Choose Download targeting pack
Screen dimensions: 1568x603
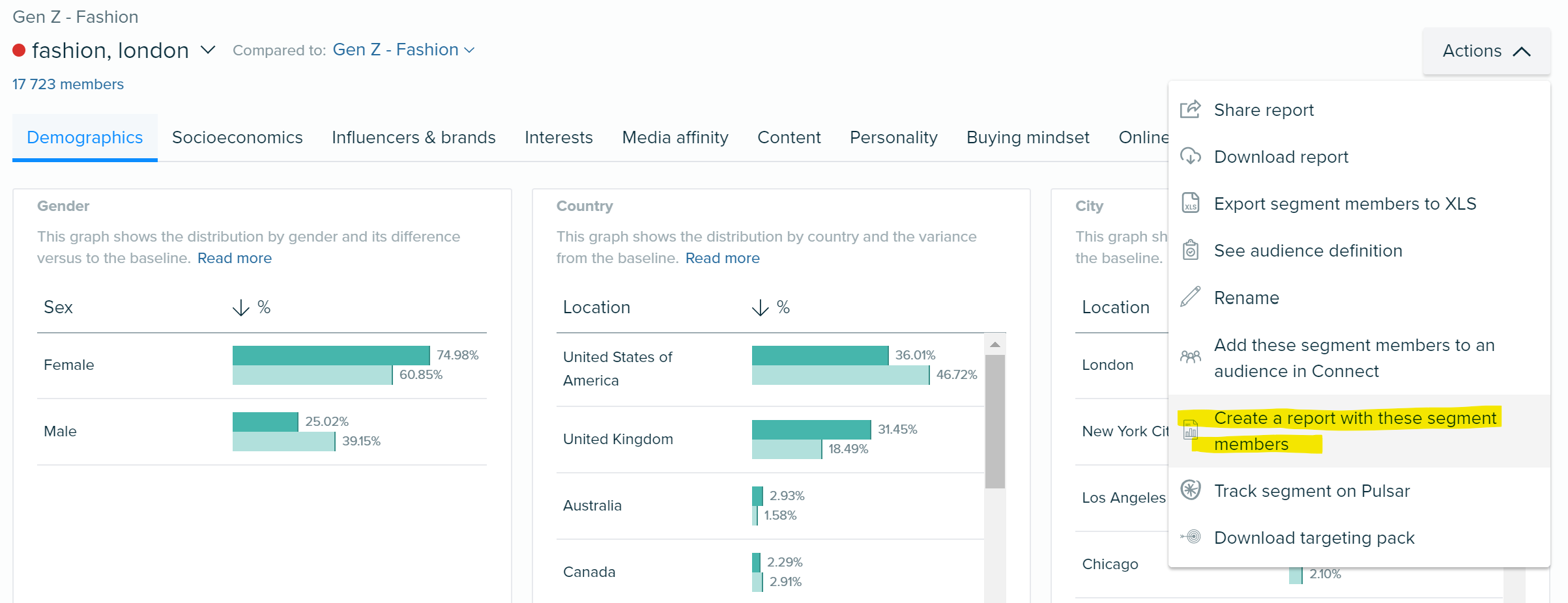[1359, 537]
